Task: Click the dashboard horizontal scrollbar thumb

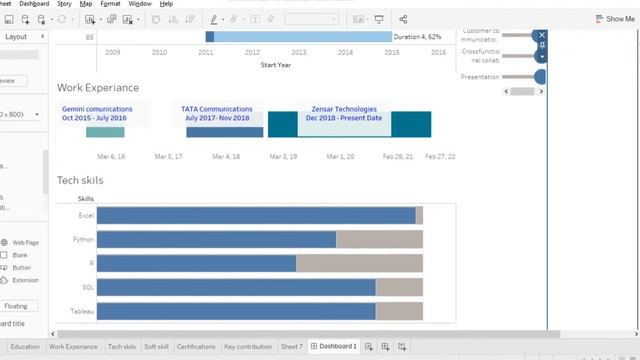Action: pyautogui.click(x=309, y=334)
